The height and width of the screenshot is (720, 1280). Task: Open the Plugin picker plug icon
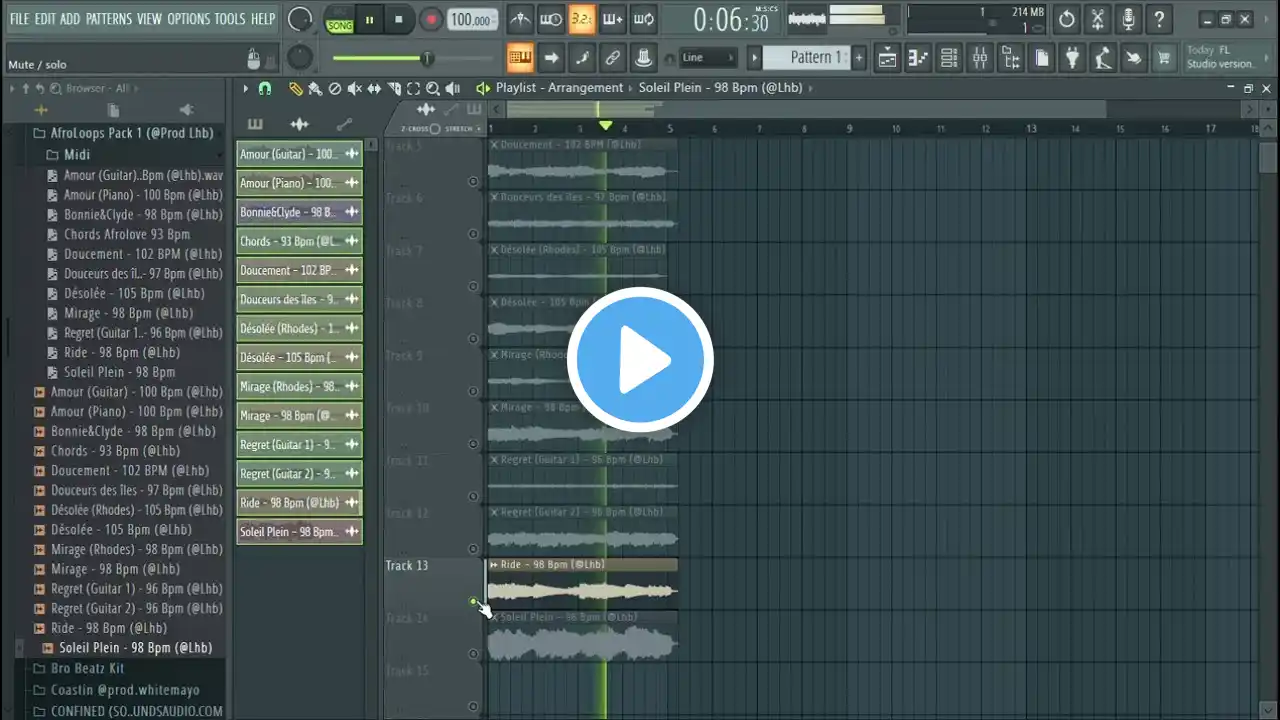1071,58
